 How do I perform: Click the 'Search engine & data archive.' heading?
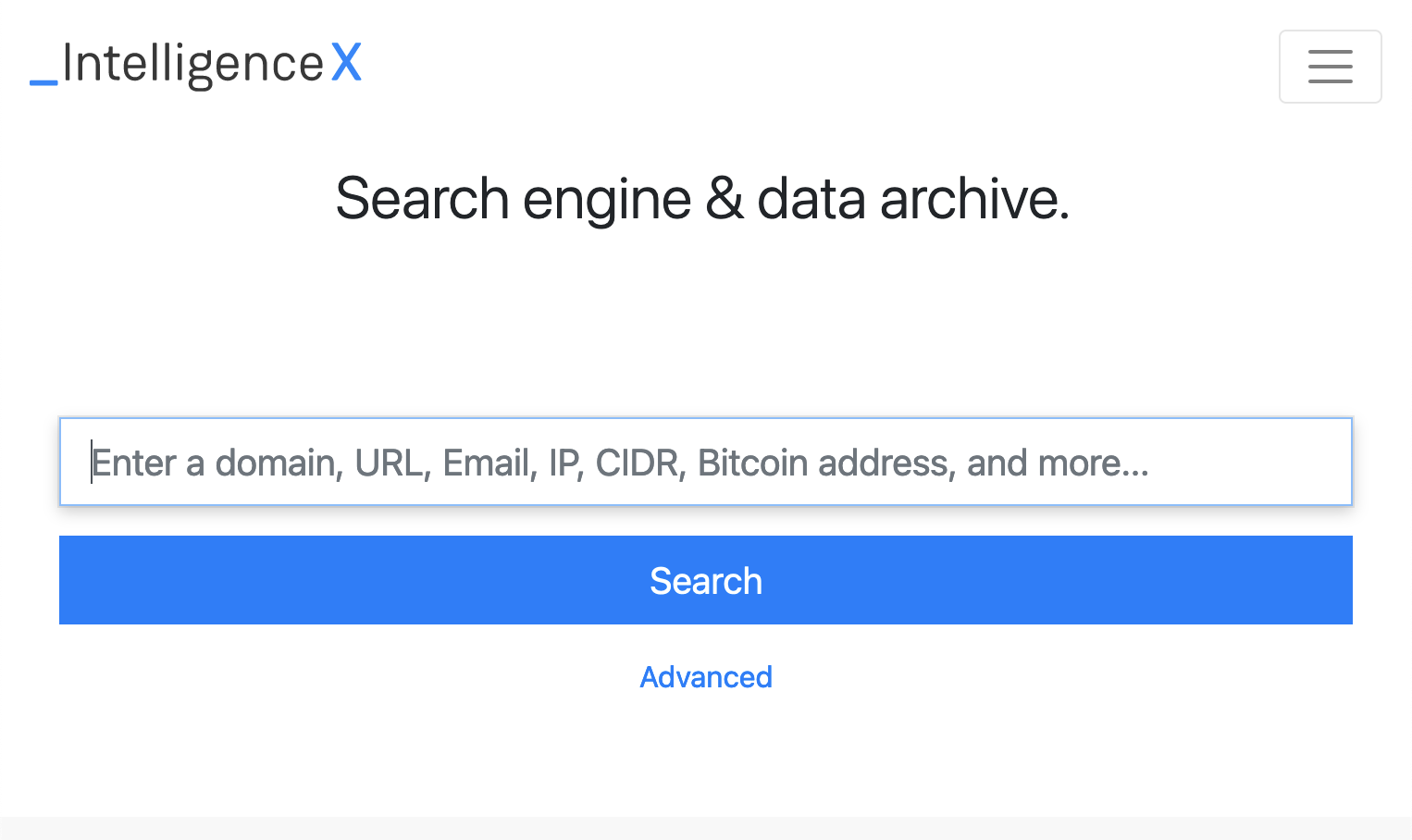701,199
